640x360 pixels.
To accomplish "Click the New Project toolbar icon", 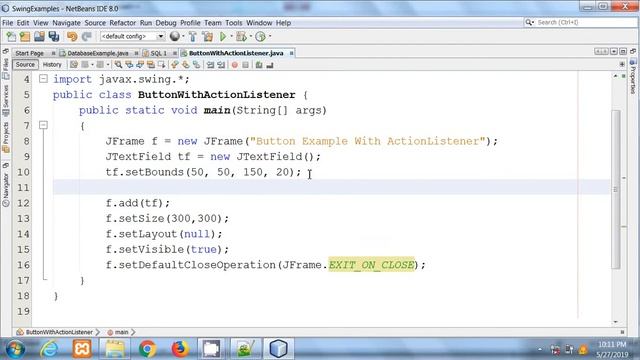I will click(25, 36).
